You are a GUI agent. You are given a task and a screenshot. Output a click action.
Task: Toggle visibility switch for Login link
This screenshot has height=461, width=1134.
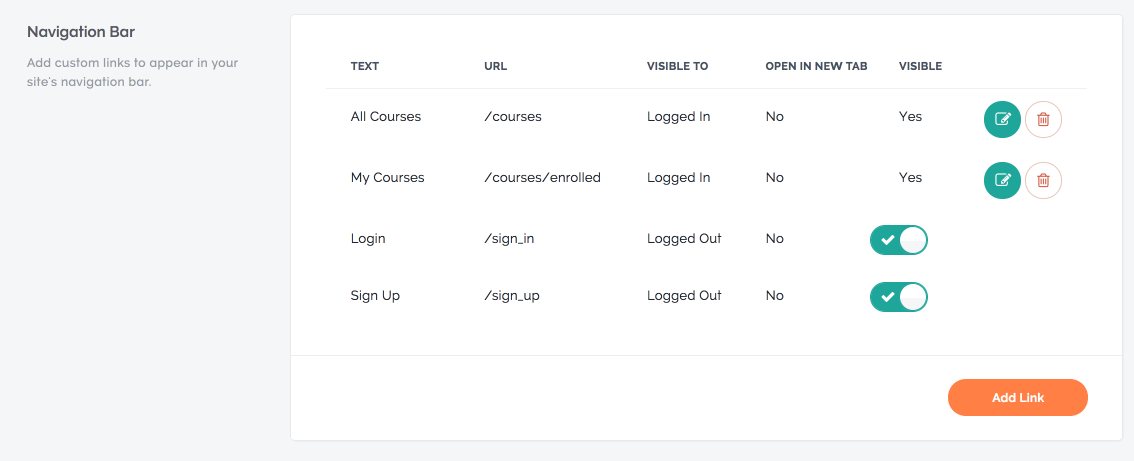coord(898,240)
